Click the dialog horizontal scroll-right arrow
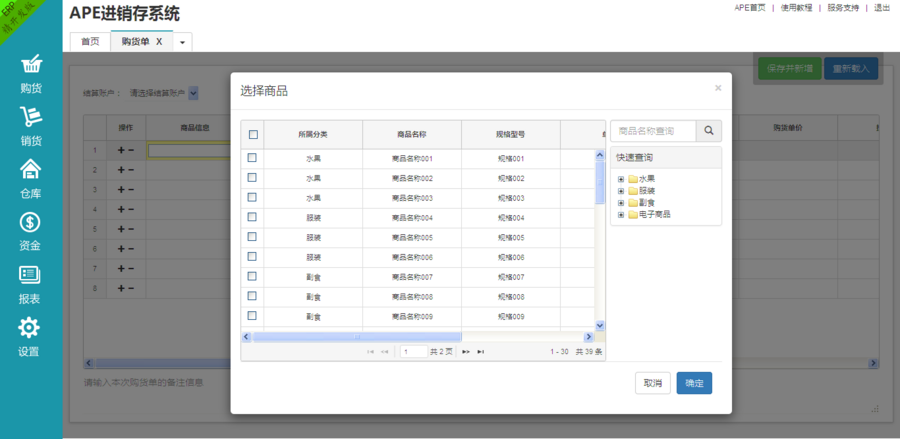Image resolution: width=900 pixels, height=439 pixels. (x=588, y=337)
